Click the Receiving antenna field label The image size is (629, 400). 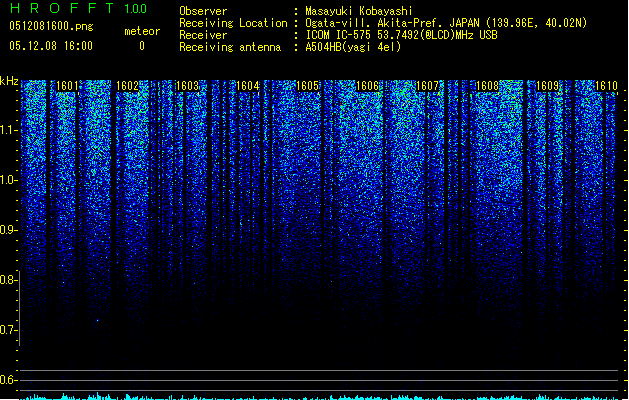pyautogui.click(x=230, y=47)
